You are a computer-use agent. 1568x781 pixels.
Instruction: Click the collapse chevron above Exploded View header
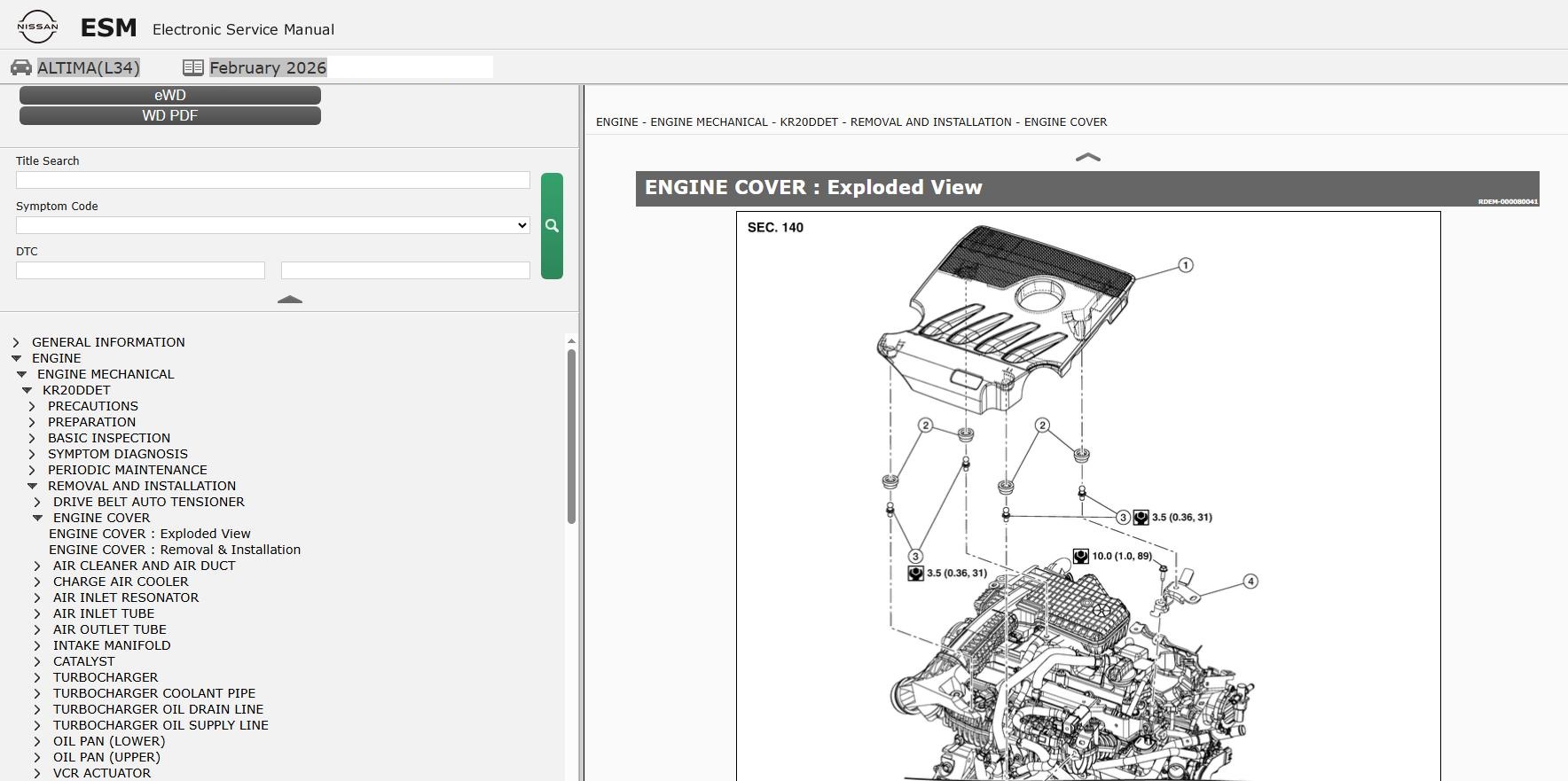1087,157
